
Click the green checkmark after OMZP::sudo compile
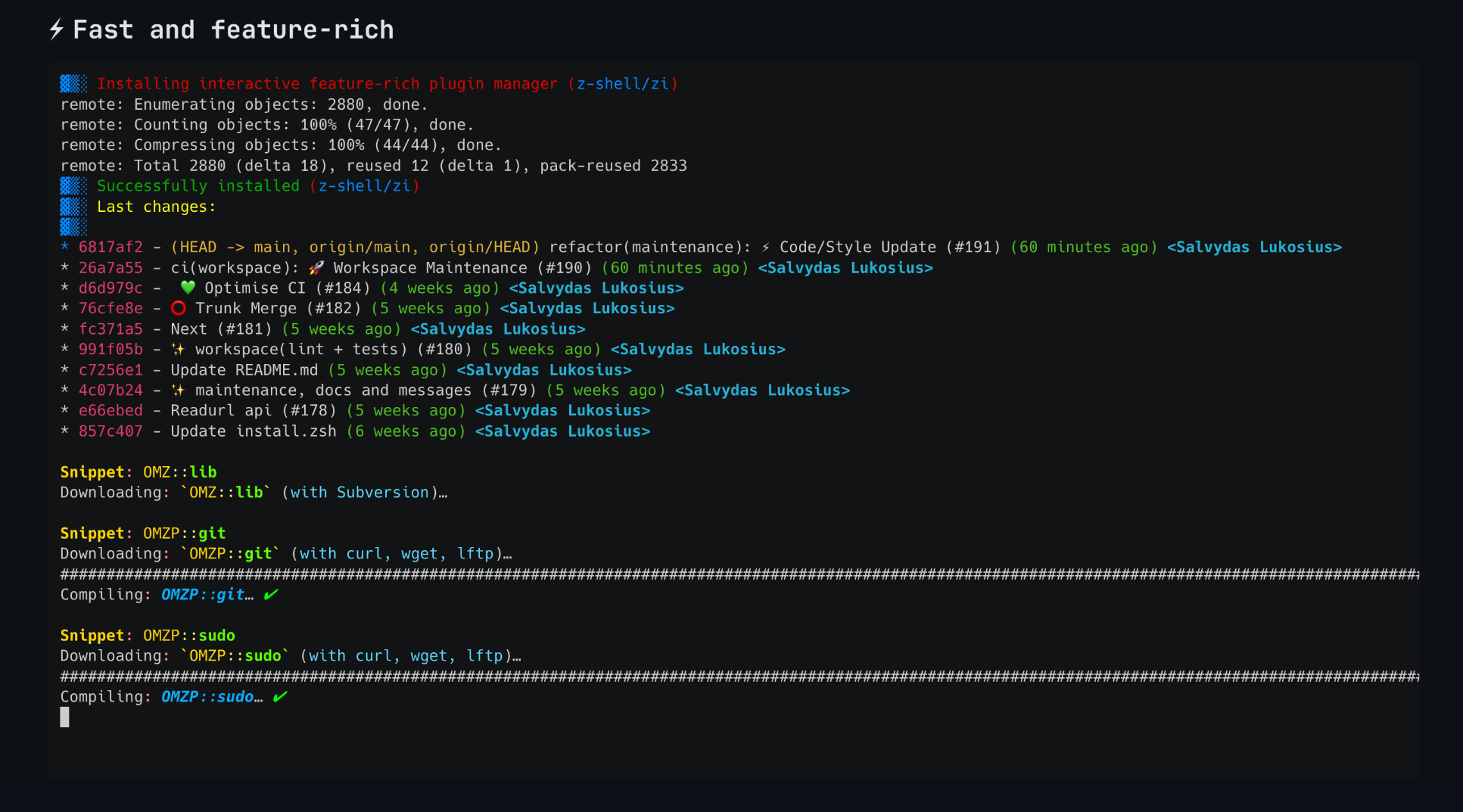point(280,697)
